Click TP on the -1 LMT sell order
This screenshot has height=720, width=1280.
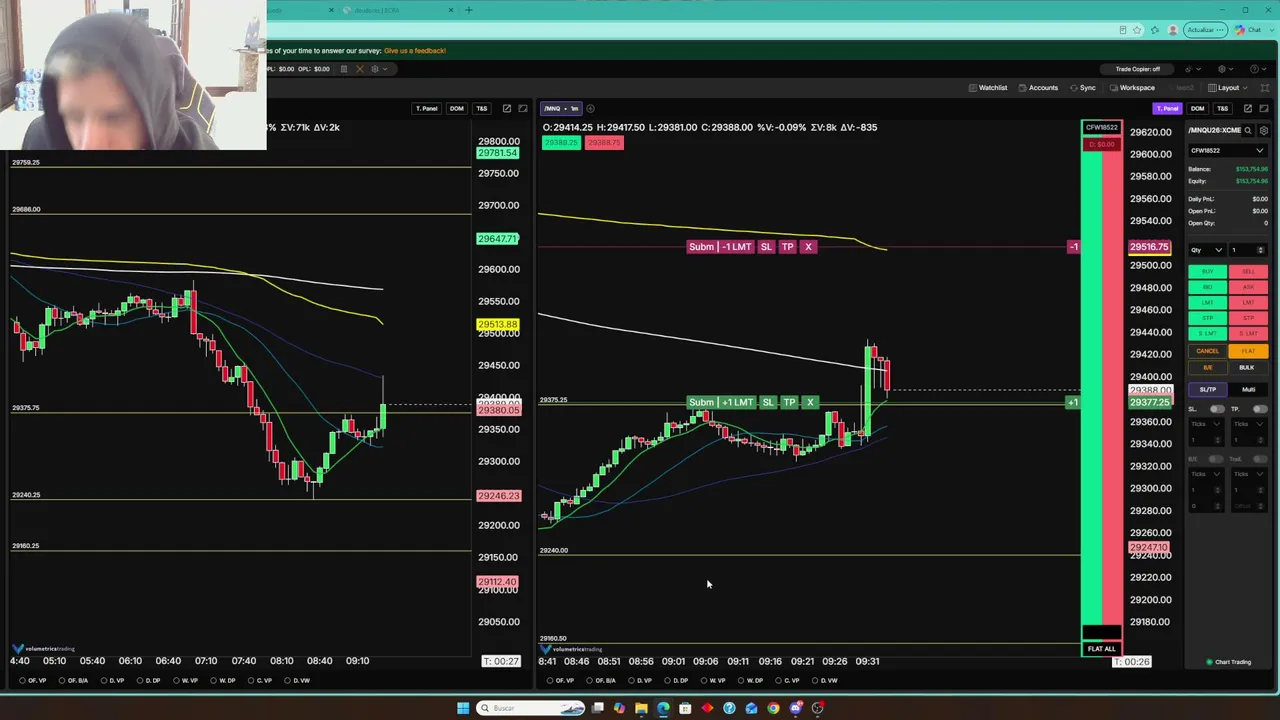787,247
